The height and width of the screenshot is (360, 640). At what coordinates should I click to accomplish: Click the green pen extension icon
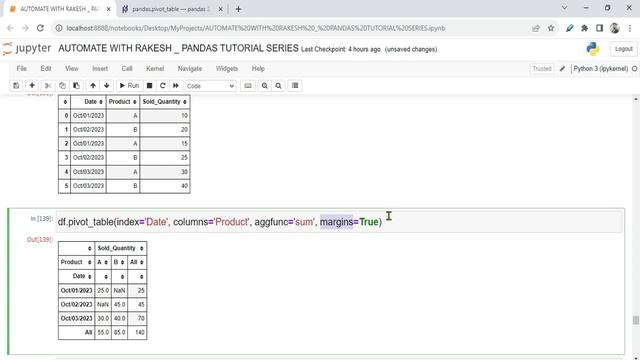point(569,28)
